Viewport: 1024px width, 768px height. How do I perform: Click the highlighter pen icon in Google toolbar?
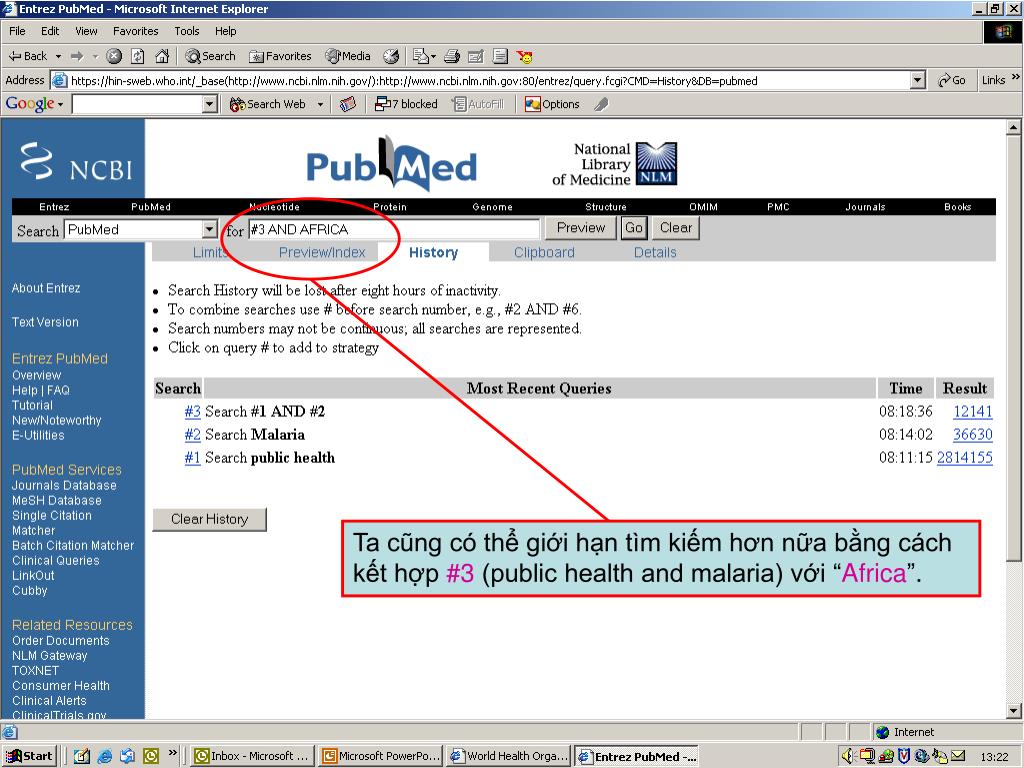(x=601, y=104)
